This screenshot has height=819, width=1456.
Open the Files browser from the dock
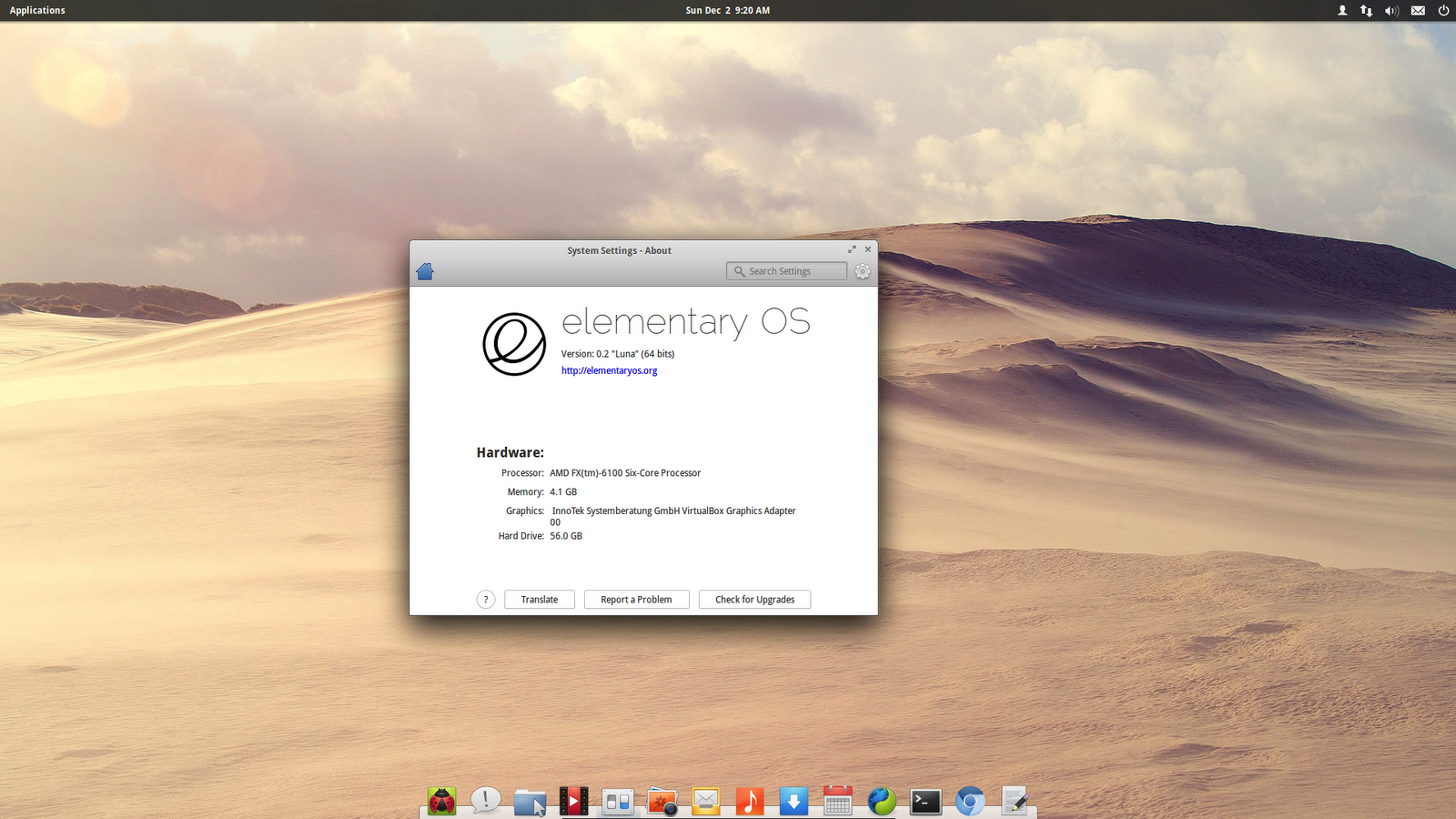[531, 802]
